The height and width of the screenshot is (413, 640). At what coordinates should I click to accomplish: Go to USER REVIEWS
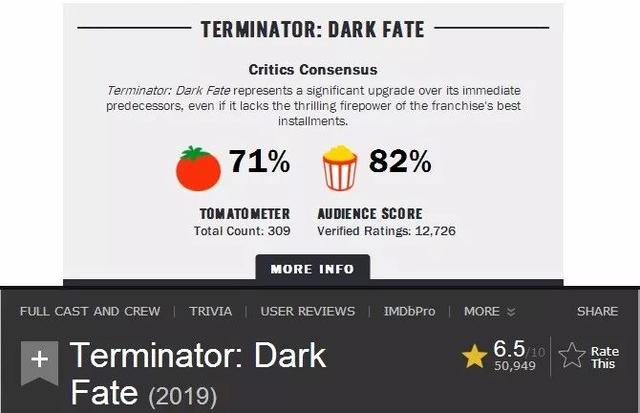(x=308, y=311)
